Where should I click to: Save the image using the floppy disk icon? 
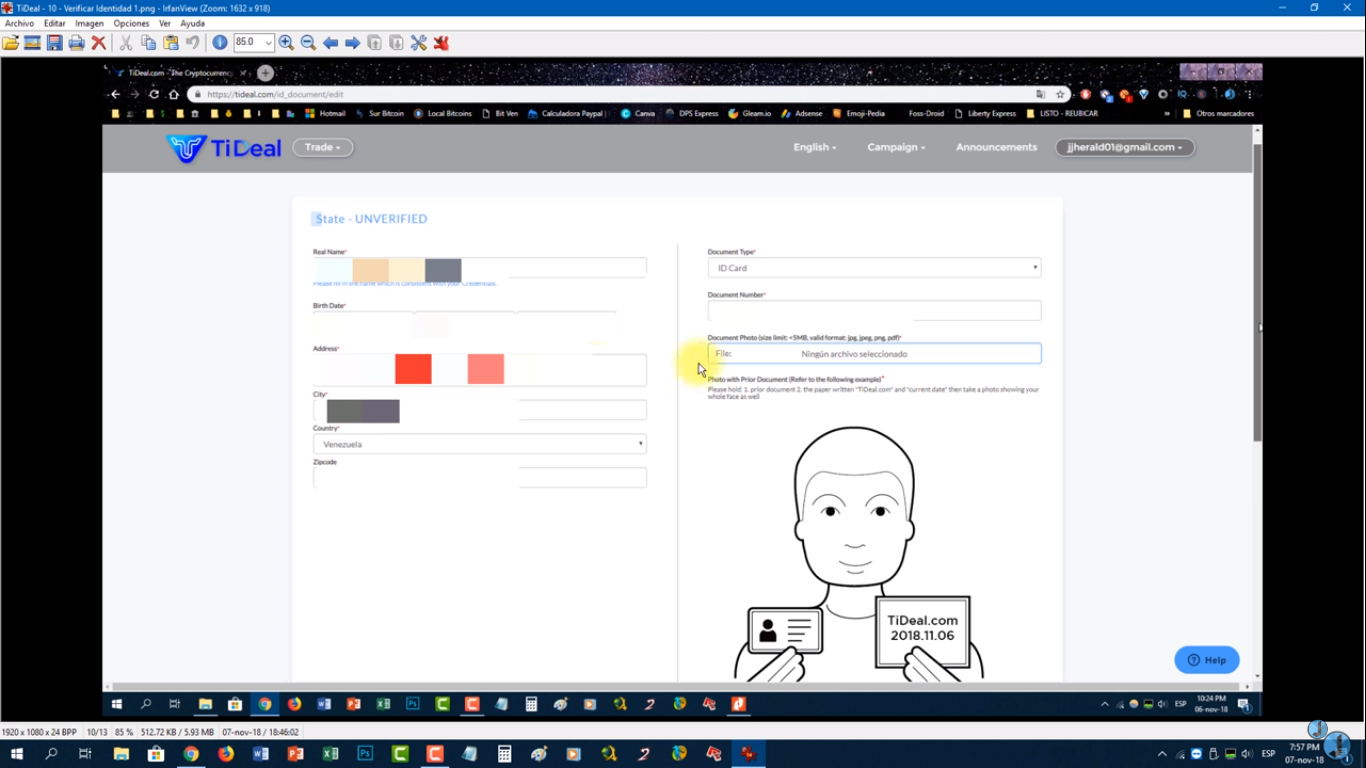pos(55,43)
